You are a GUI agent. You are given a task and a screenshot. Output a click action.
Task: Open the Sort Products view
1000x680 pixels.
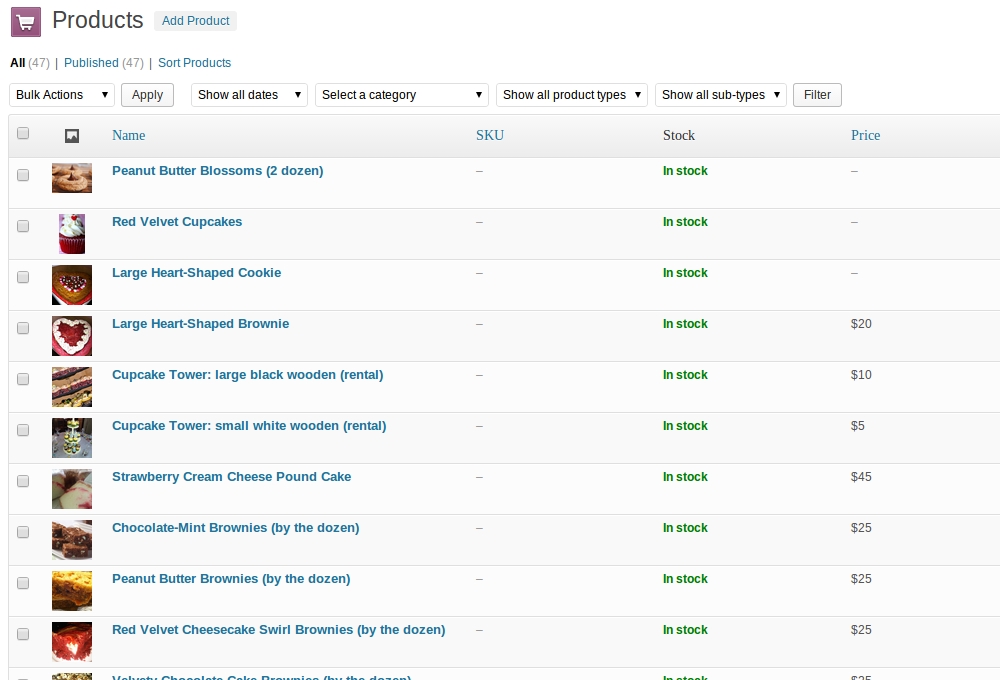[194, 63]
